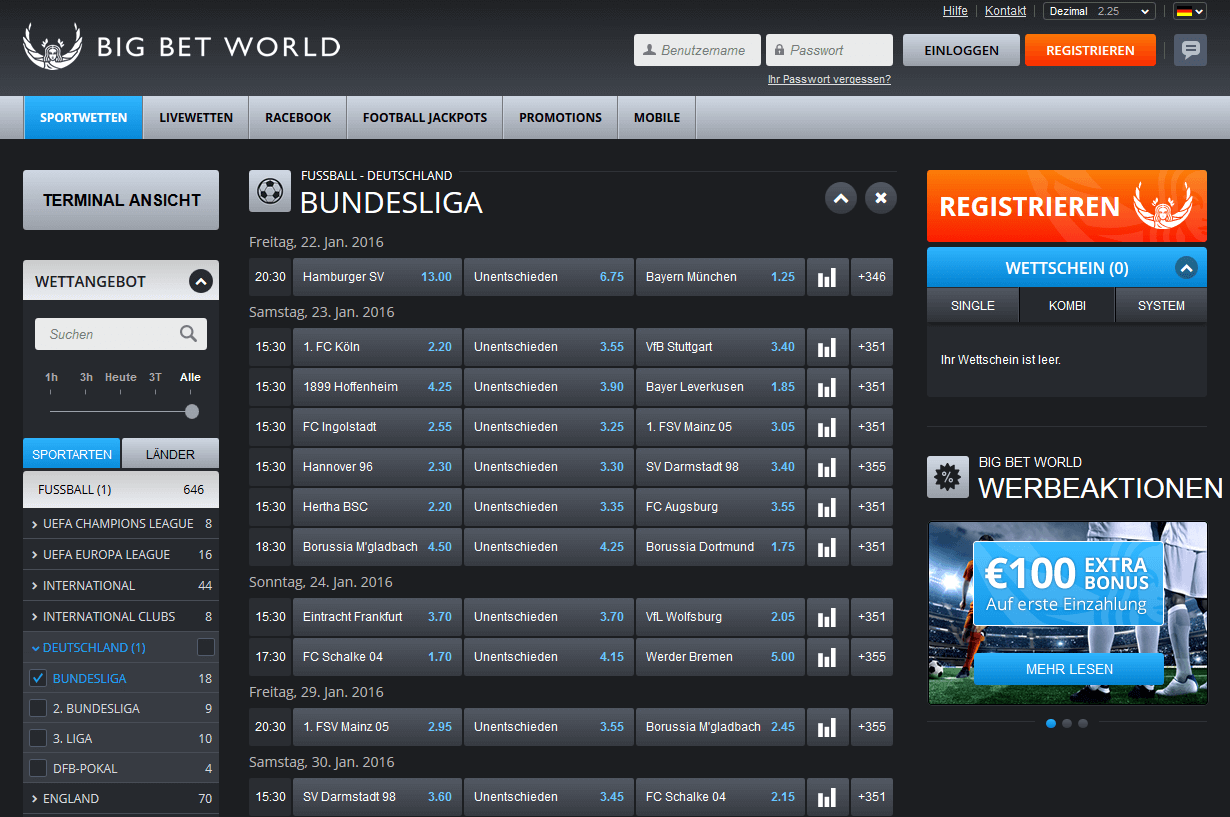Viewport: 1230px width, 817px height.
Task: Open statistics icon for 1. FC Köln match
Action: pos(827,347)
